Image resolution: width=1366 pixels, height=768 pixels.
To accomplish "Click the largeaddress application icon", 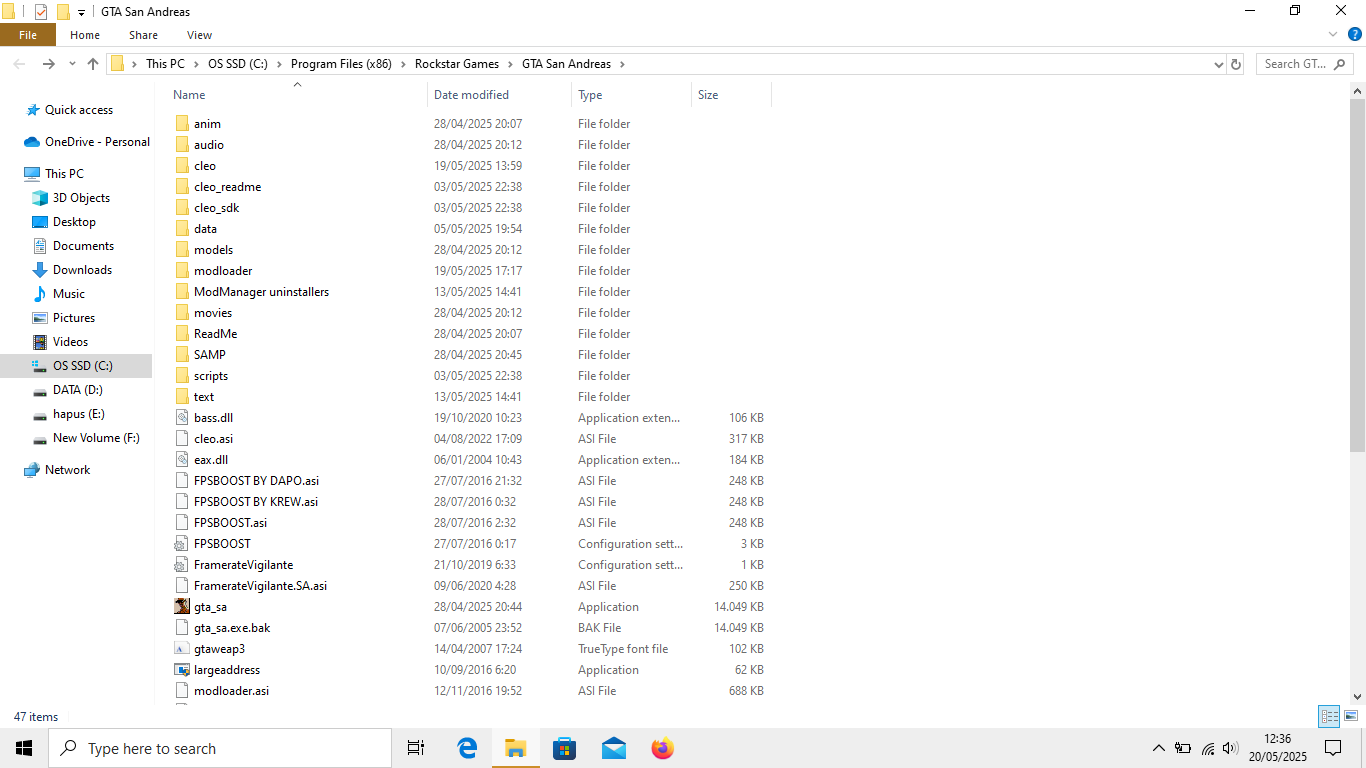I will (x=181, y=670).
